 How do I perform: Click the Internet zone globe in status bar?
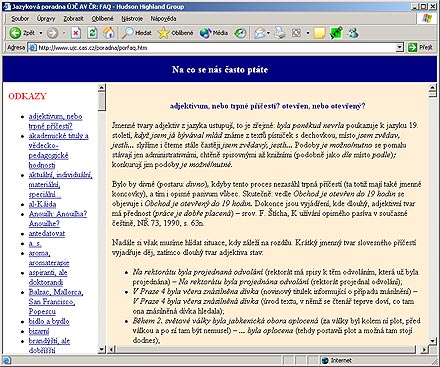coord(325,360)
